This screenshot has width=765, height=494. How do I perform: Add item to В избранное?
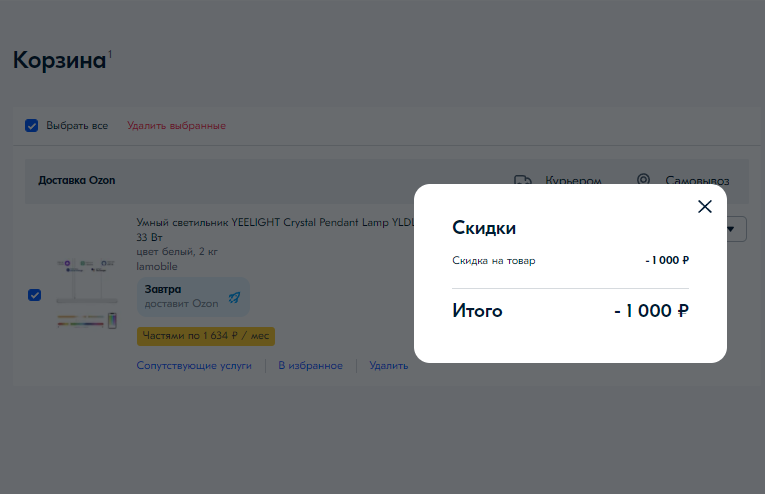click(x=310, y=366)
